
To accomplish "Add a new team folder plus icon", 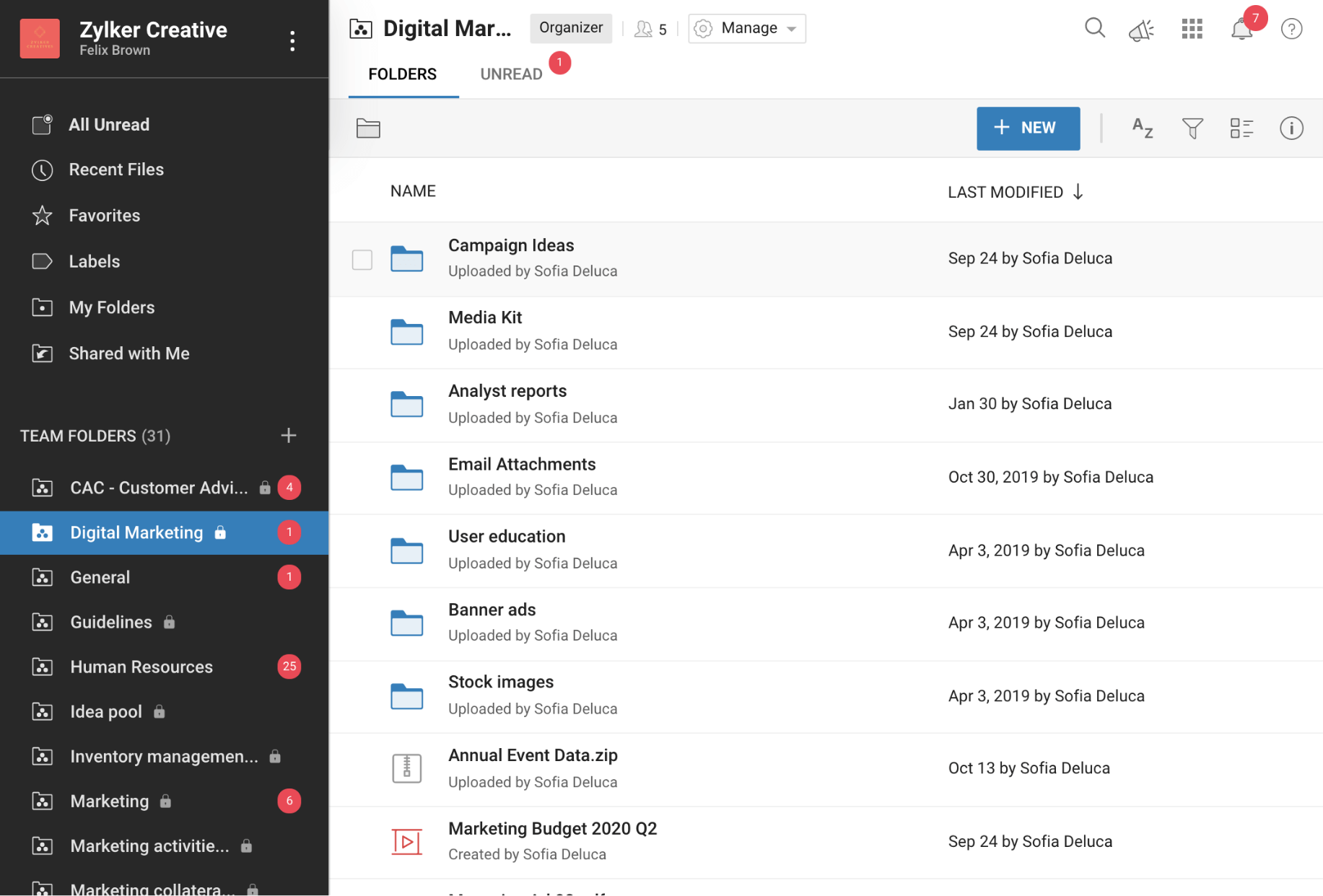I will click(289, 436).
